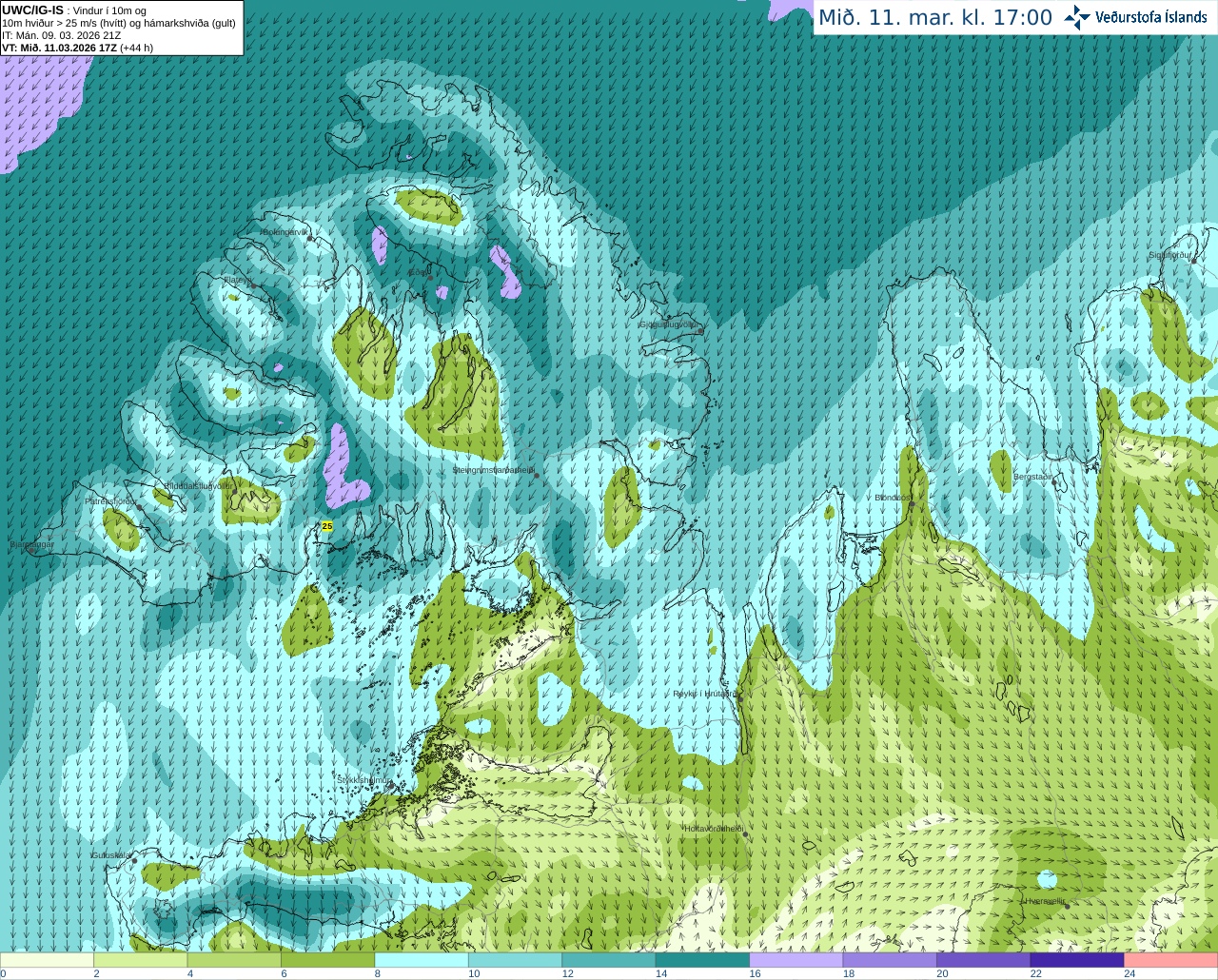Click the 6–8 m/s olive green legend swatch
Image resolution: width=1218 pixels, height=980 pixels.
(328, 960)
